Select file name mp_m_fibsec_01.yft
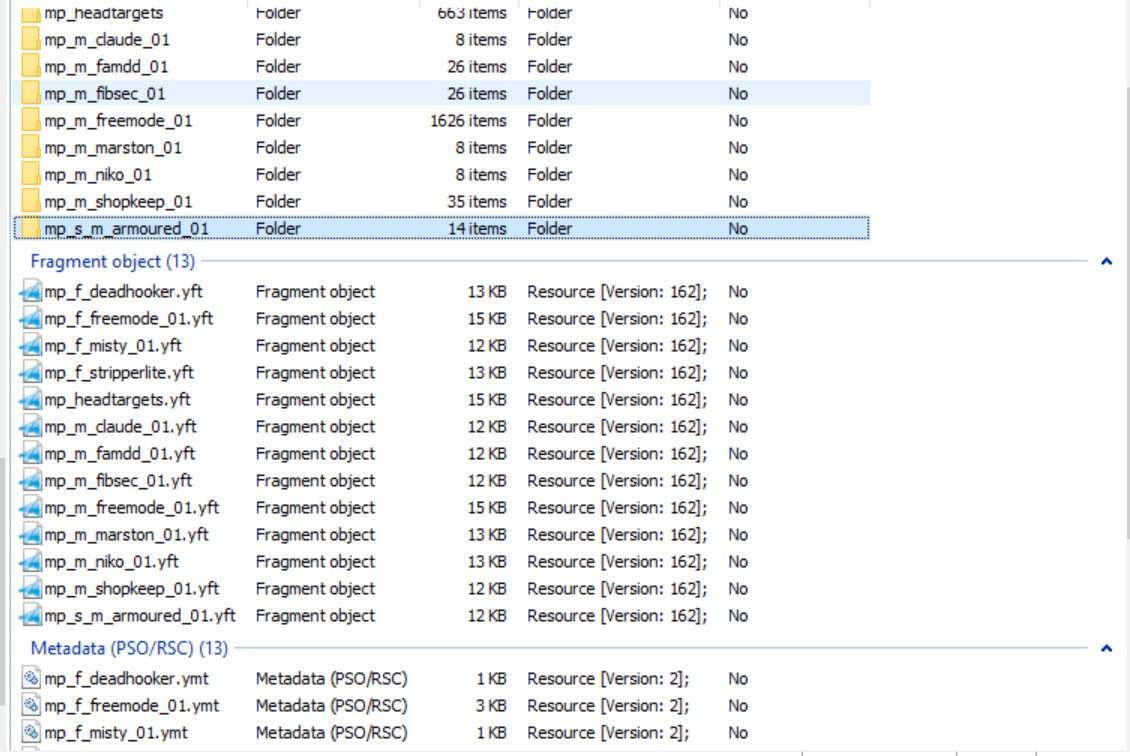 [118, 481]
